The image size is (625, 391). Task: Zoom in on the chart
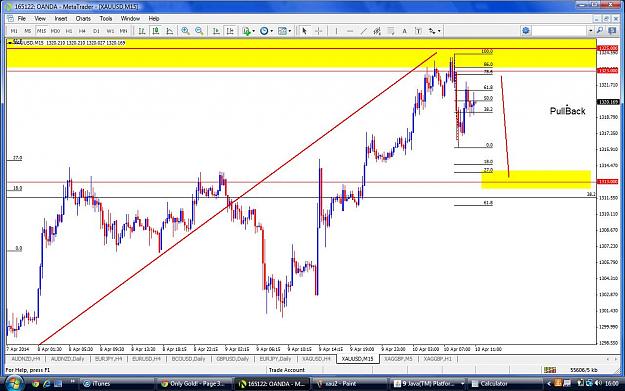point(185,31)
